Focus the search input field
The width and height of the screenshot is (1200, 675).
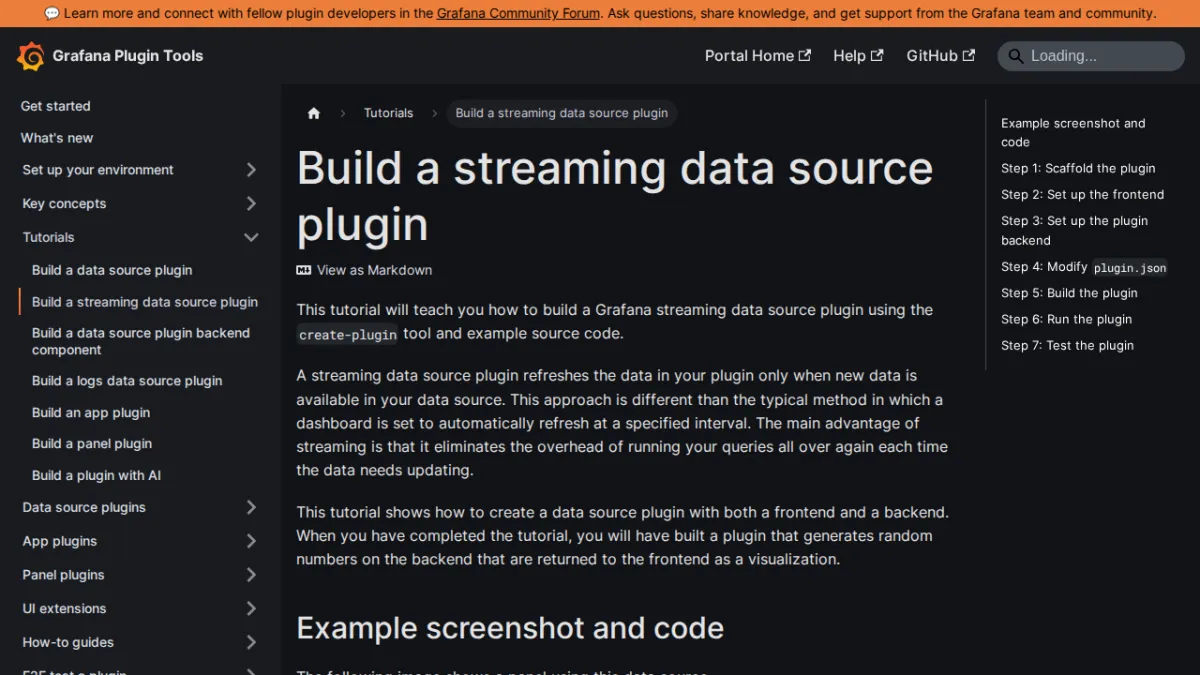click(1091, 56)
